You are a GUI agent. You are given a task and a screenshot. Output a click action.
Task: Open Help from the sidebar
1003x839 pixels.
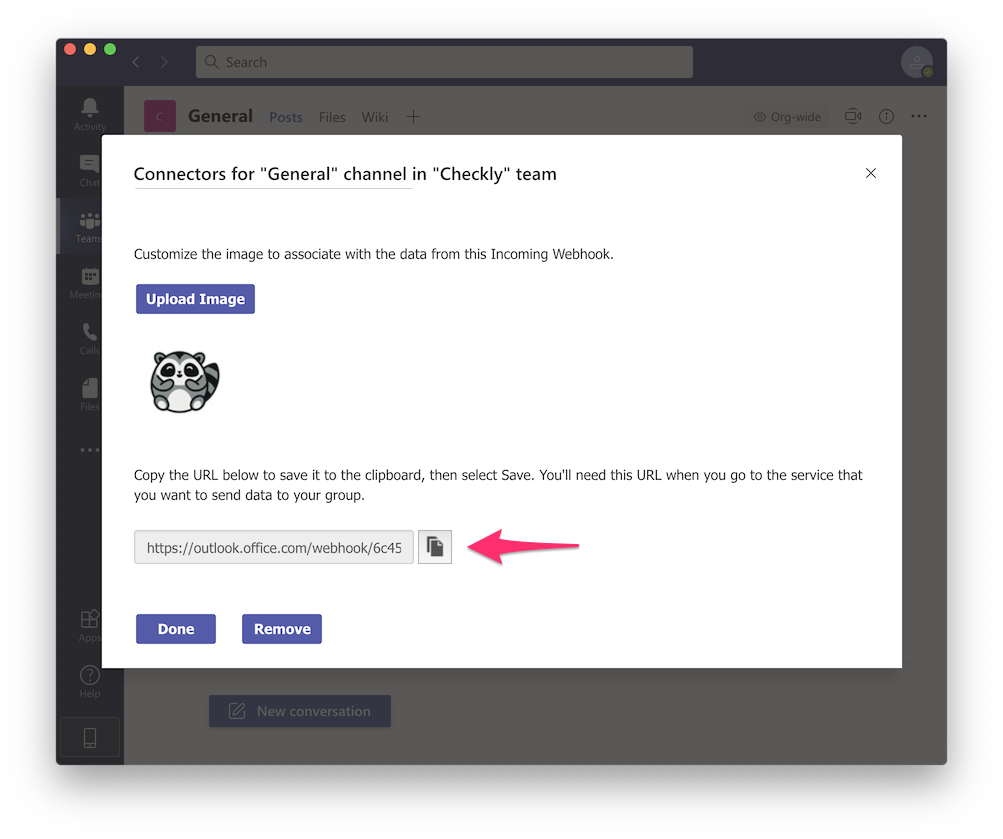[x=90, y=680]
